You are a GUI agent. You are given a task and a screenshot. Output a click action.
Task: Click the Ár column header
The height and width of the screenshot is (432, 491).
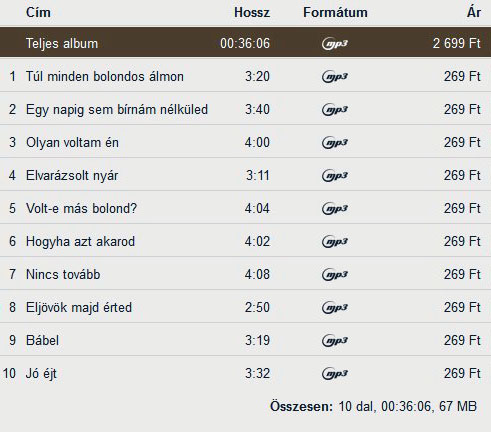[x=474, y=12]
